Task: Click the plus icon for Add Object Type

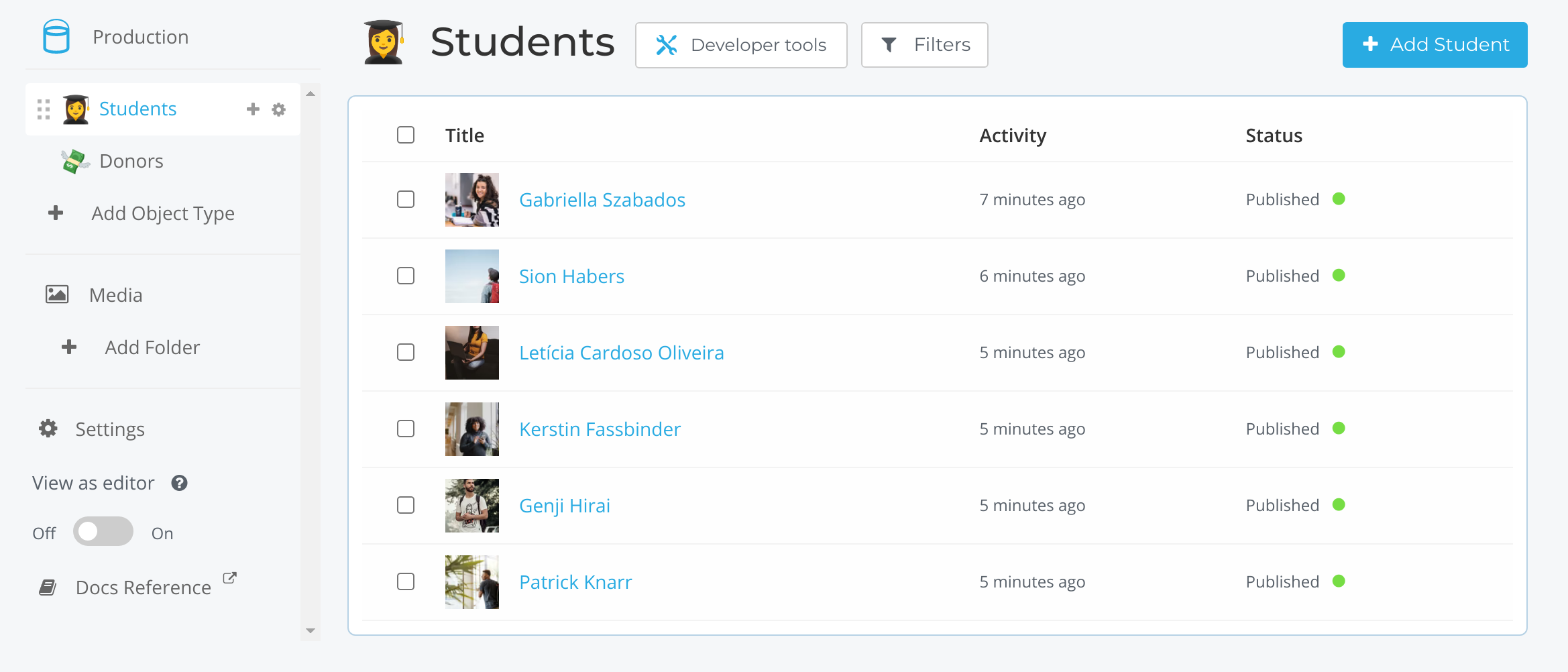Action: pos(56,213)
